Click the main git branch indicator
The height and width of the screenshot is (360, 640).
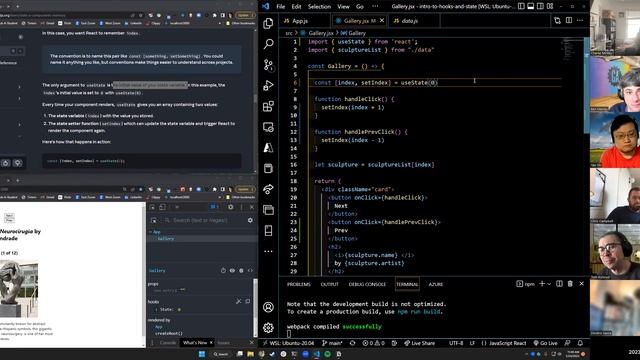pos(332,343)
